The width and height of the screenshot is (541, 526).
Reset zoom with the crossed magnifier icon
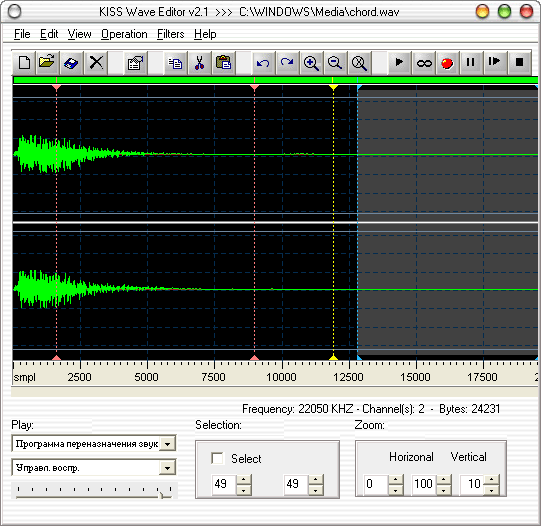359,63
